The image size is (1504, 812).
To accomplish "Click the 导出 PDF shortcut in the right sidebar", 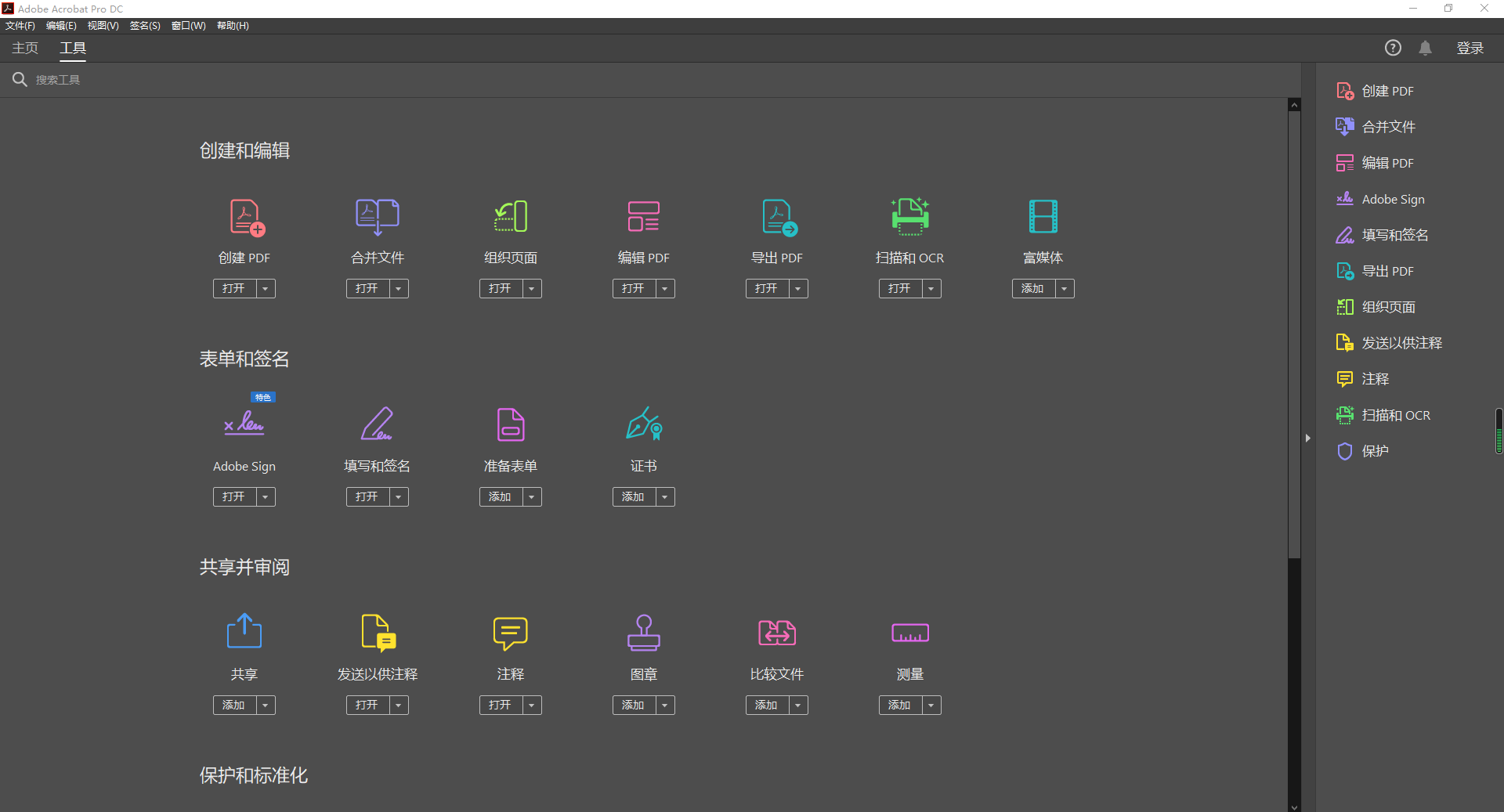I will click(1375, 271).
